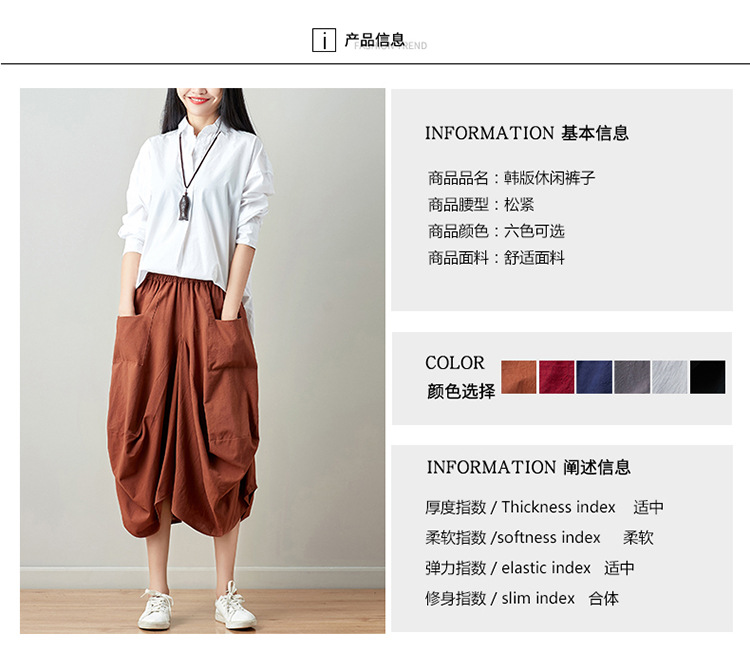Click the waist type line 松紧
The height and width of the screenshot is (653, 750).
click(481, 205)
